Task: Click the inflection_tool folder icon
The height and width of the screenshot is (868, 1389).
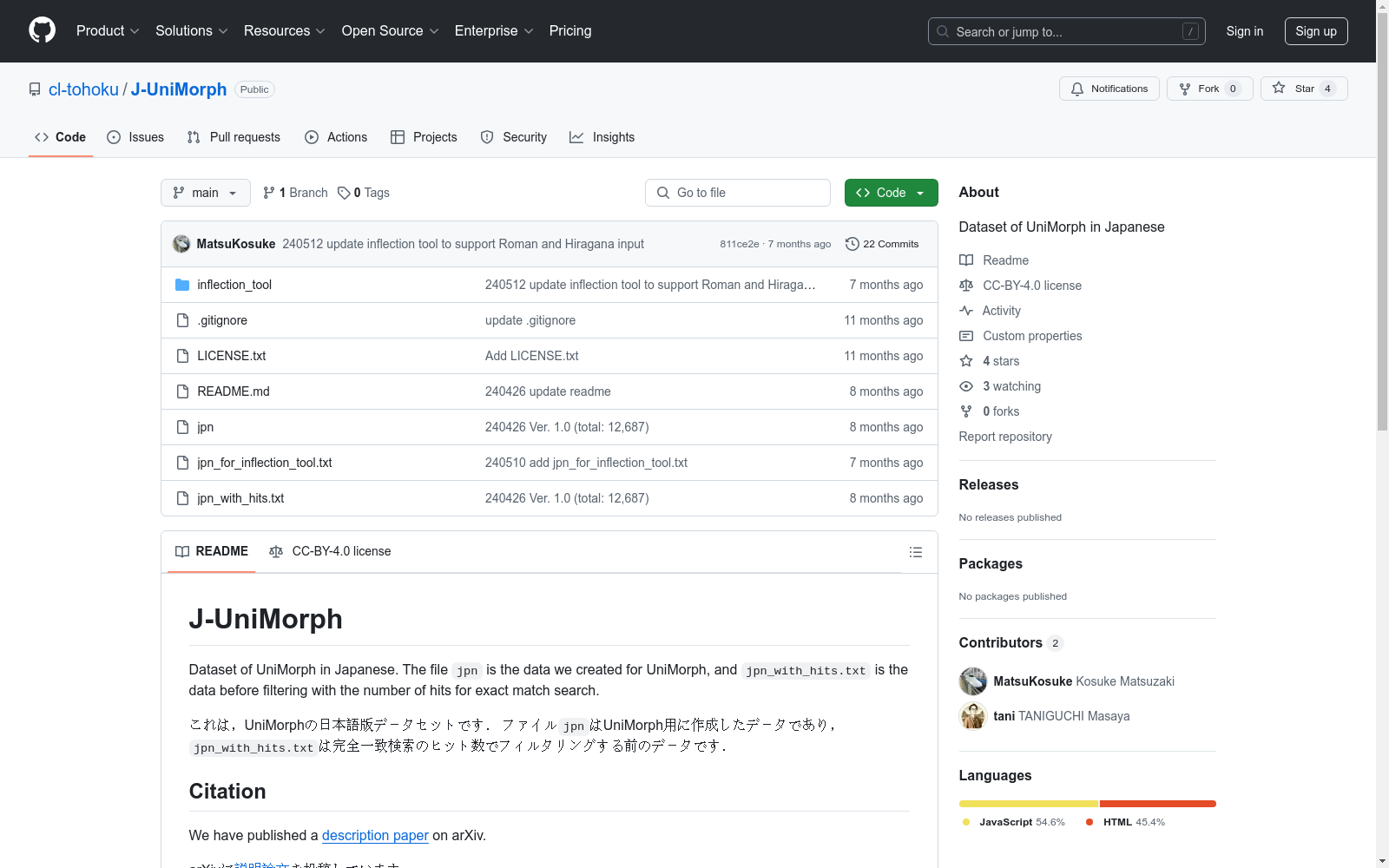Action: 182,285
